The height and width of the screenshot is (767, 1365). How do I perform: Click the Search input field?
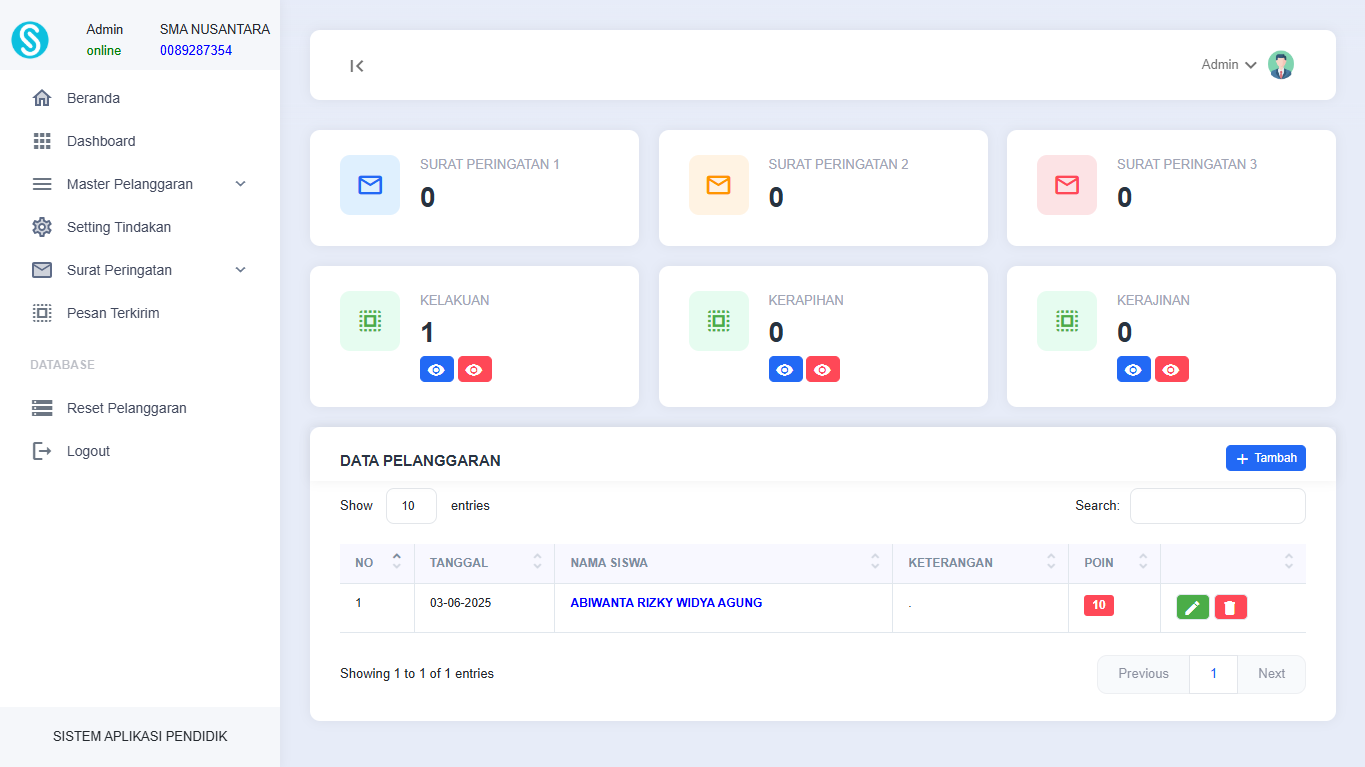[x=1217, y=506]
